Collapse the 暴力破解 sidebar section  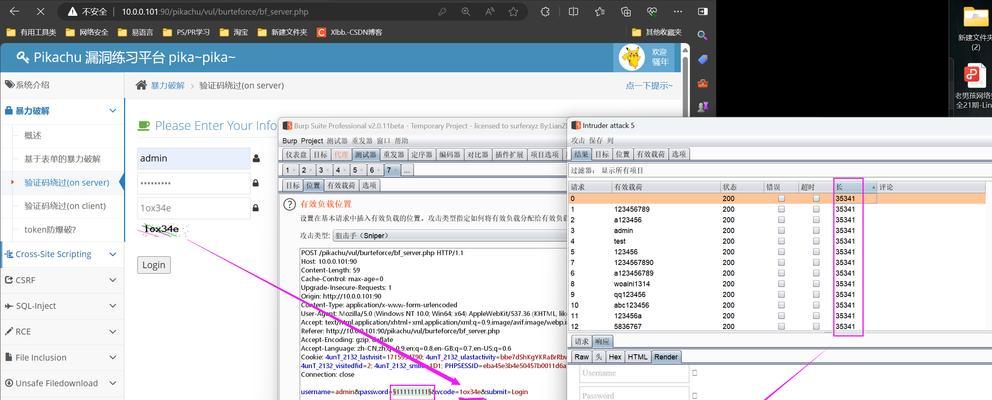(113, 111)
